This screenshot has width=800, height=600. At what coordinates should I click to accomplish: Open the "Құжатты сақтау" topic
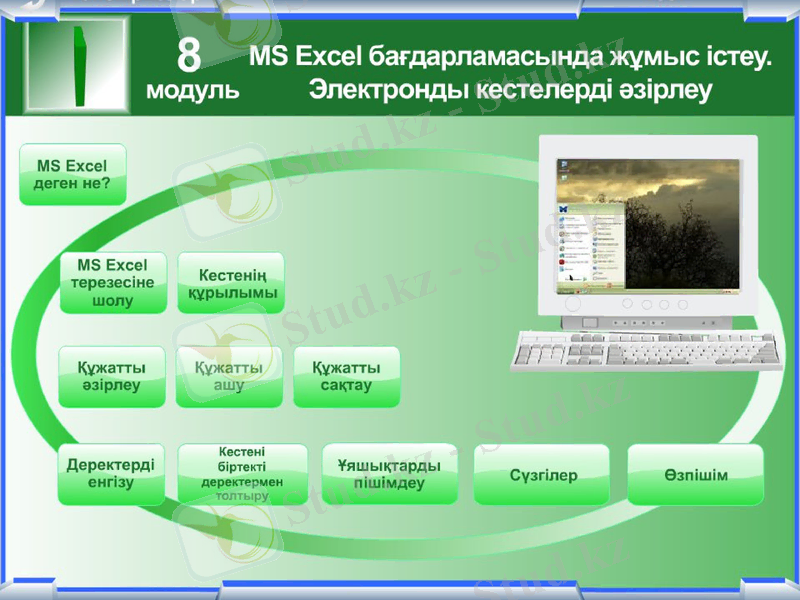[x=345, y=377]
